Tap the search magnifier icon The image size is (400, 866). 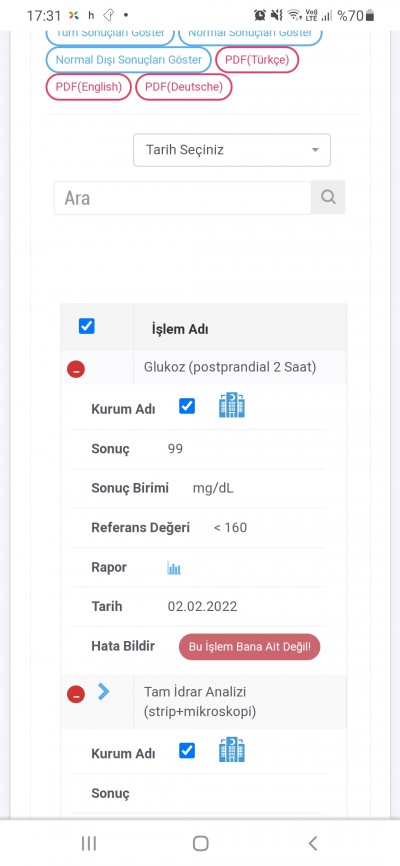pos(328,197)
